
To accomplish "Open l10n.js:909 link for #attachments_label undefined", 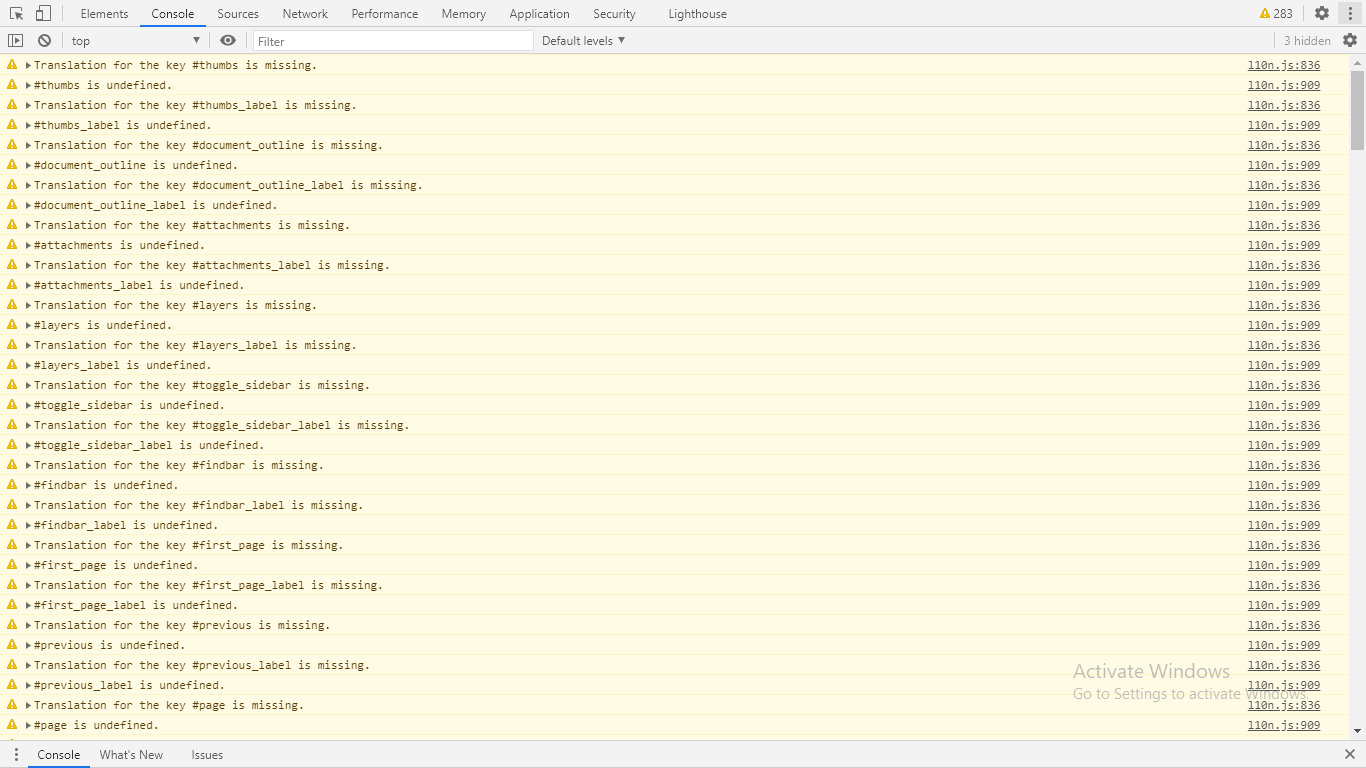I will 1284,285.
